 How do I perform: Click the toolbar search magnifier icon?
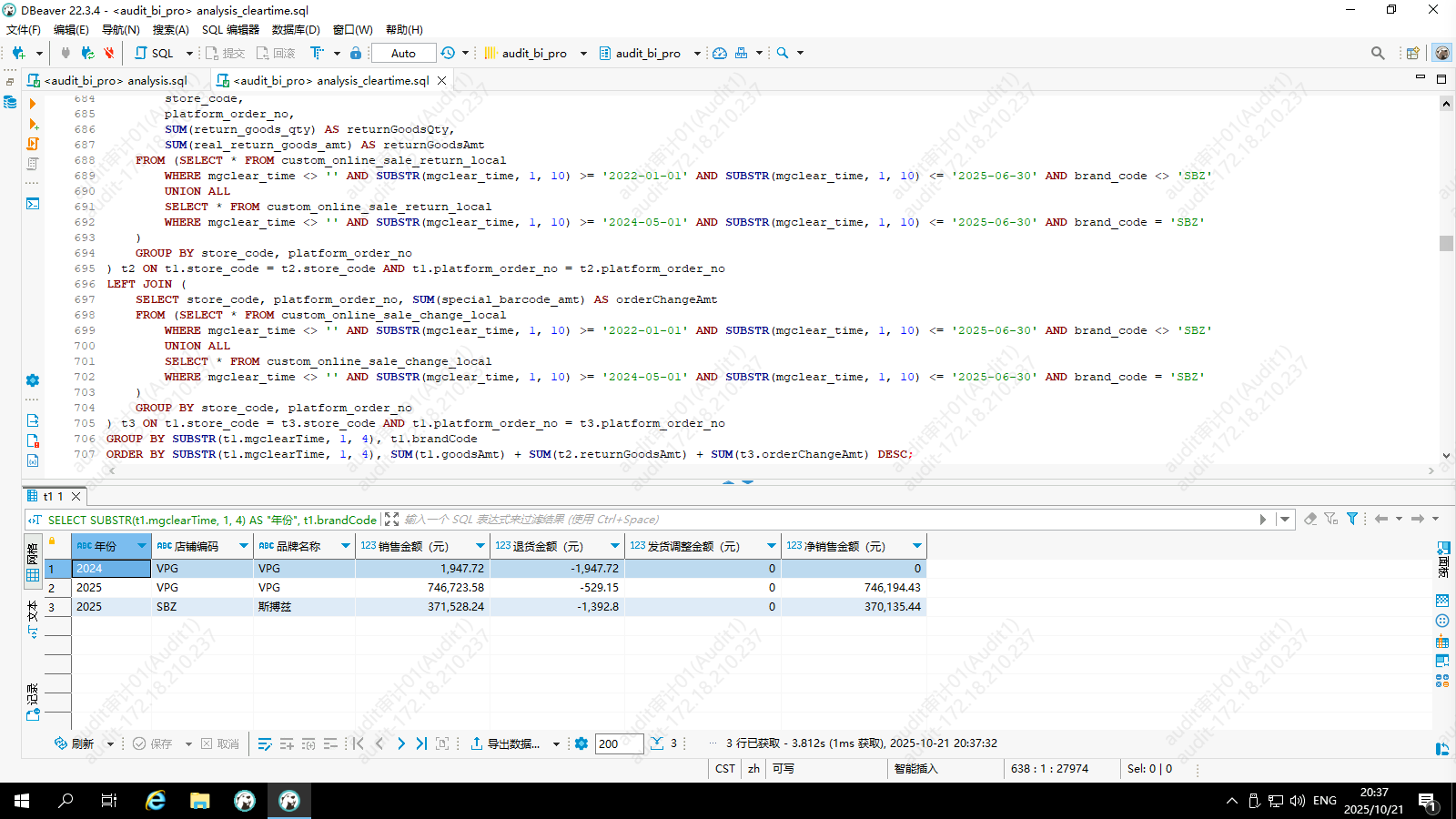pyautogui.click(x=783, y=53)
